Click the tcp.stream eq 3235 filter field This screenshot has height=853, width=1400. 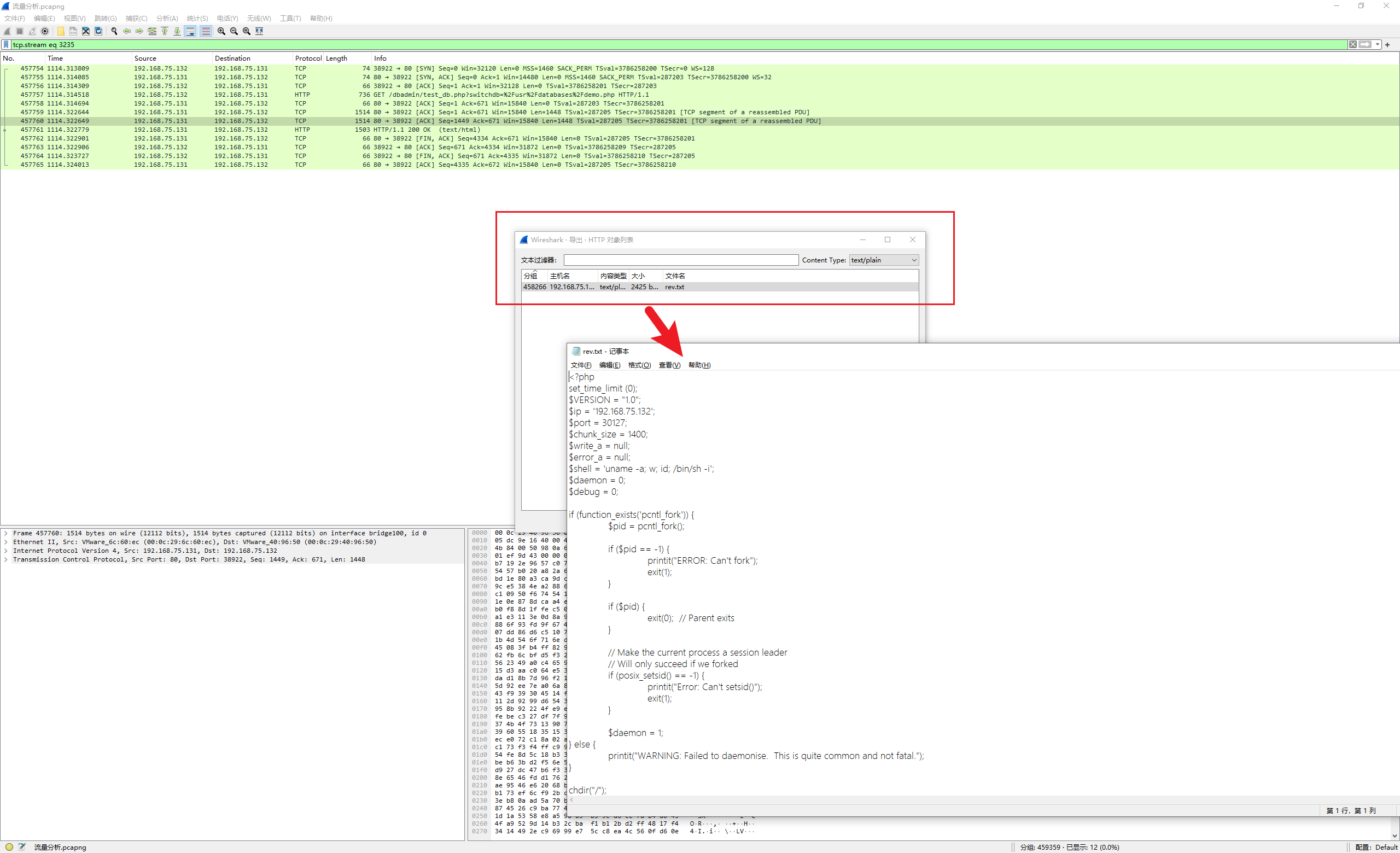(x=679, y=44)
